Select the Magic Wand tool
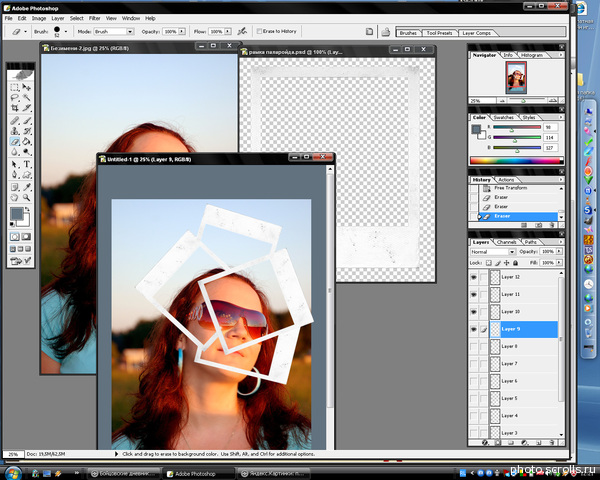Viewport: 600px width, 480px height. 26,98
